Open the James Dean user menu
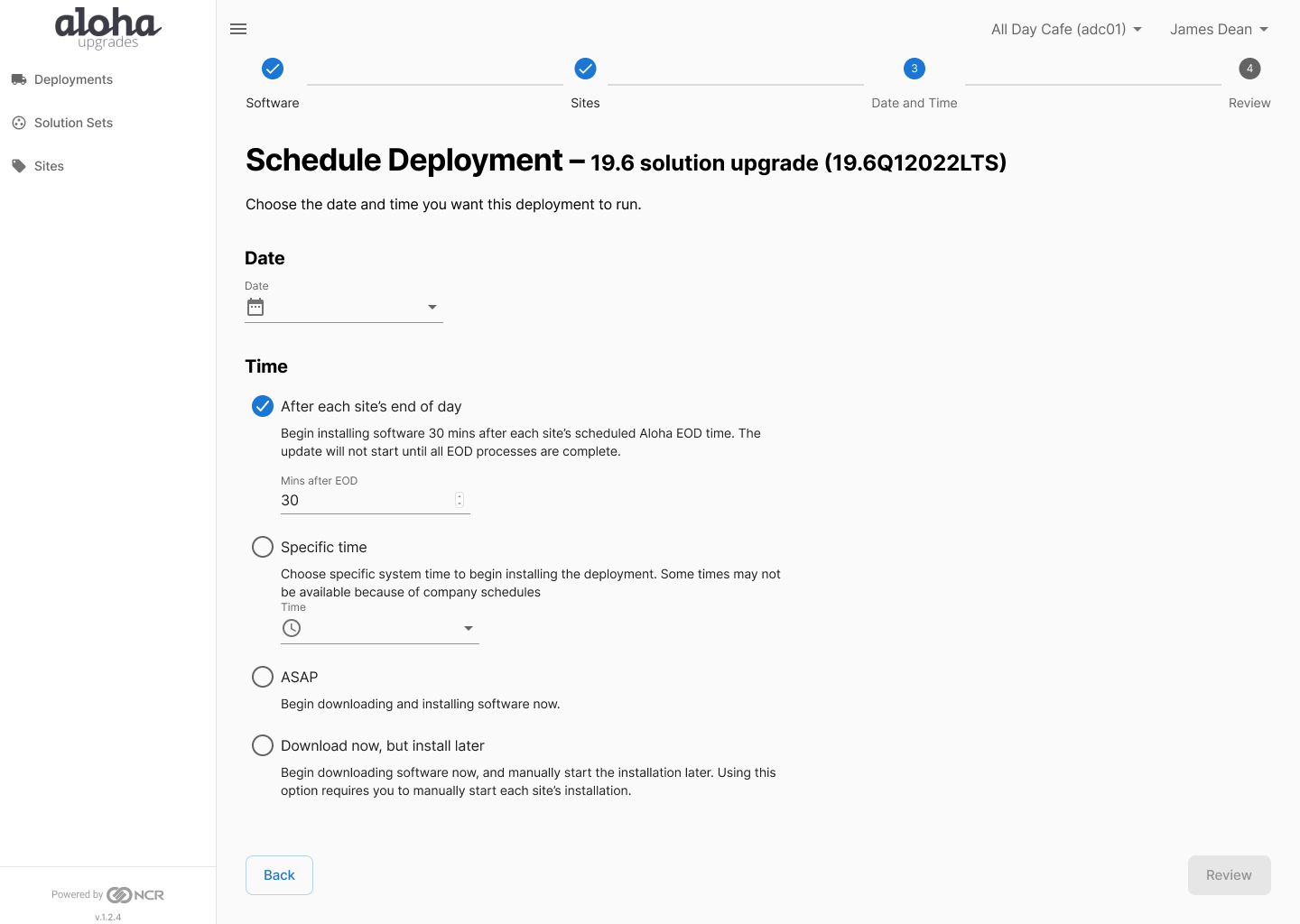The width and height of the screenshot is (1300, 924). pyautogui.click(x=1219, y=29)
